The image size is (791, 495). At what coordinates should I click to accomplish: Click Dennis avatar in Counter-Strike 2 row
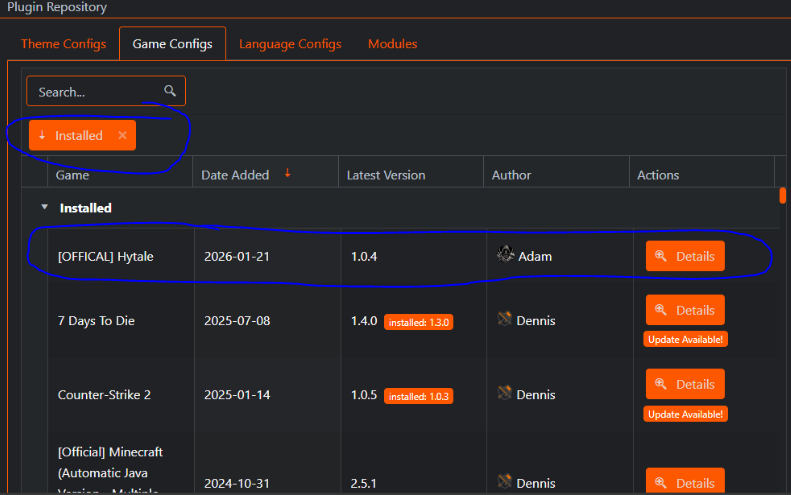505,394
